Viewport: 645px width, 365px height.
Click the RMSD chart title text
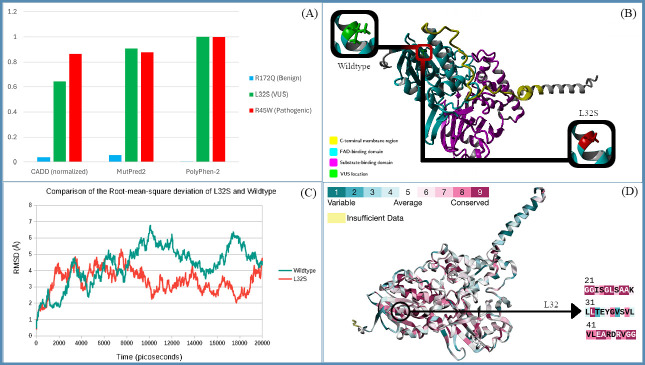pos(161,191)
